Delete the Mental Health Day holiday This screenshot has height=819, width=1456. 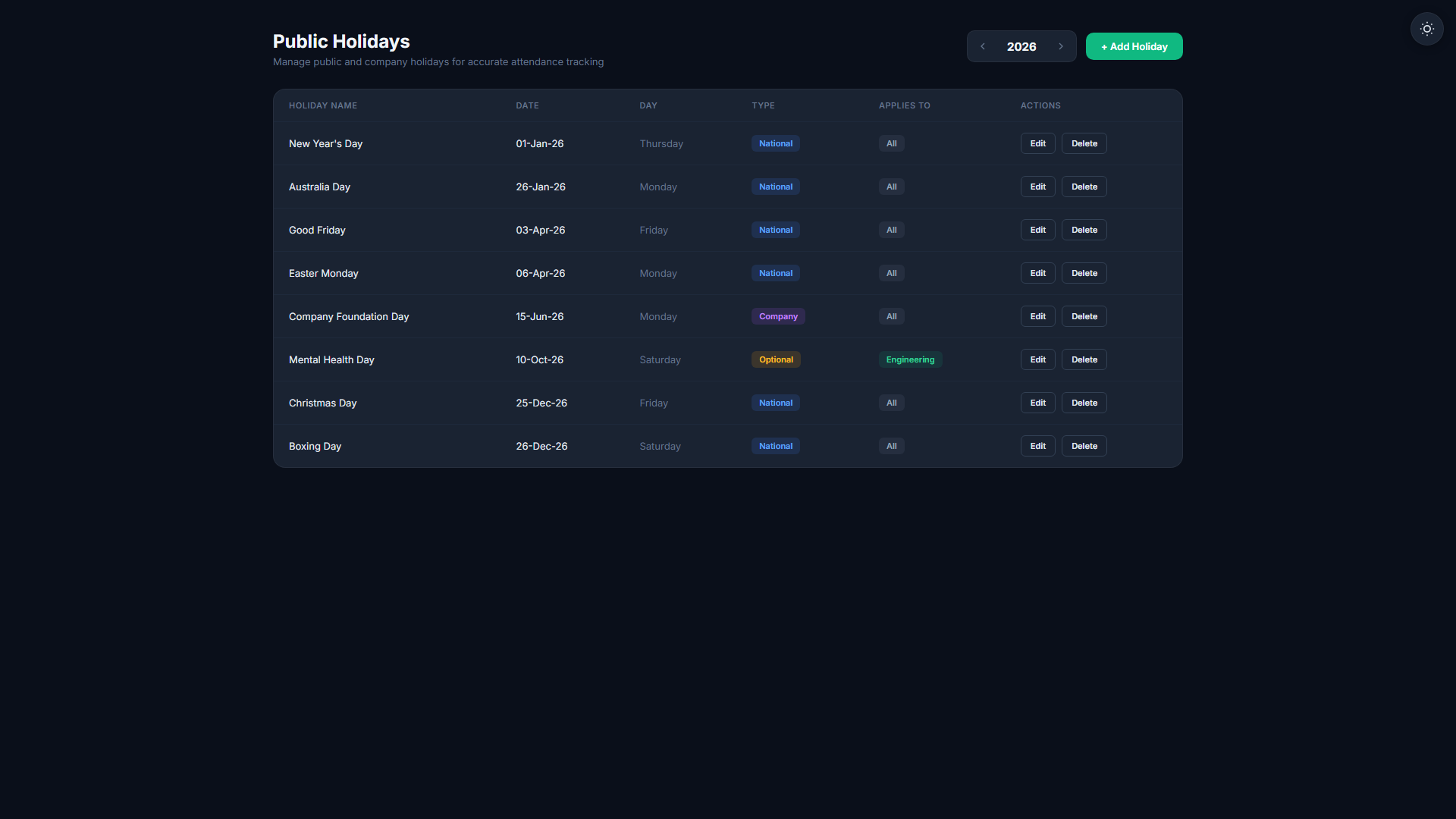coord(1084,359)
